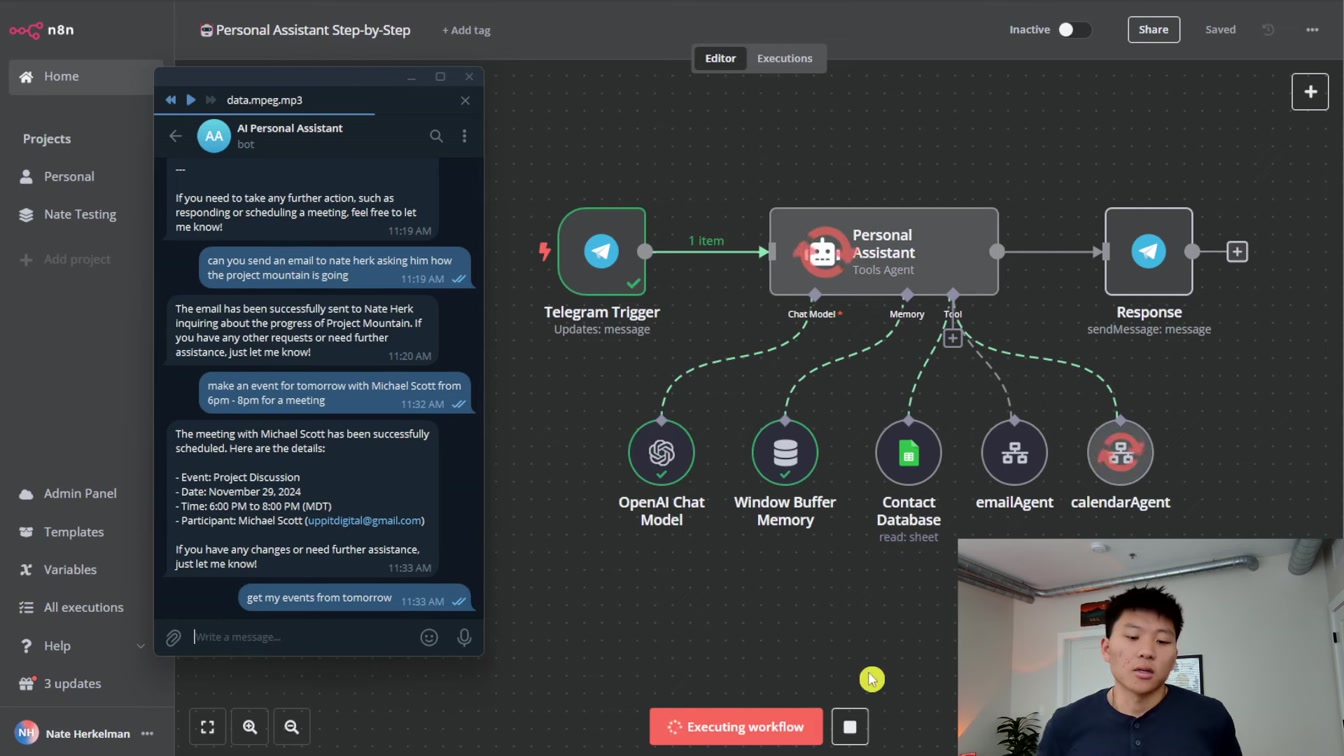Record a Telegram voice message
Viewport: 1344px width, 756px height.
coord(464,637)
